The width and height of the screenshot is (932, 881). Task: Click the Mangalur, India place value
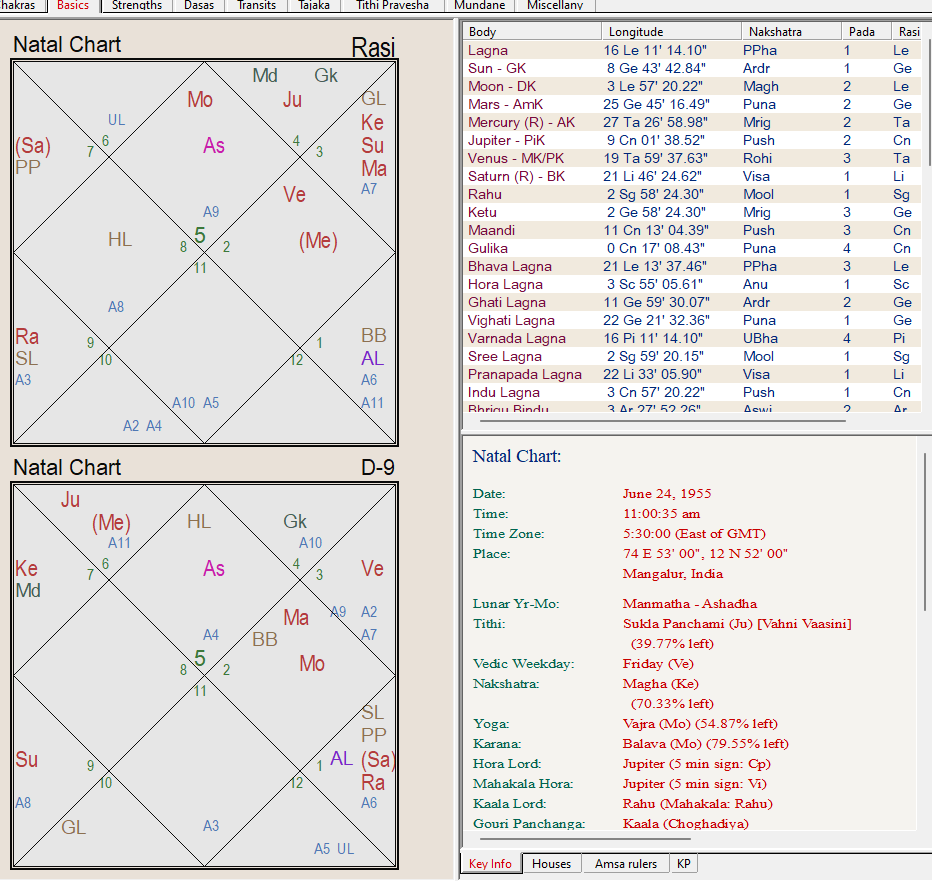point(673,574)
